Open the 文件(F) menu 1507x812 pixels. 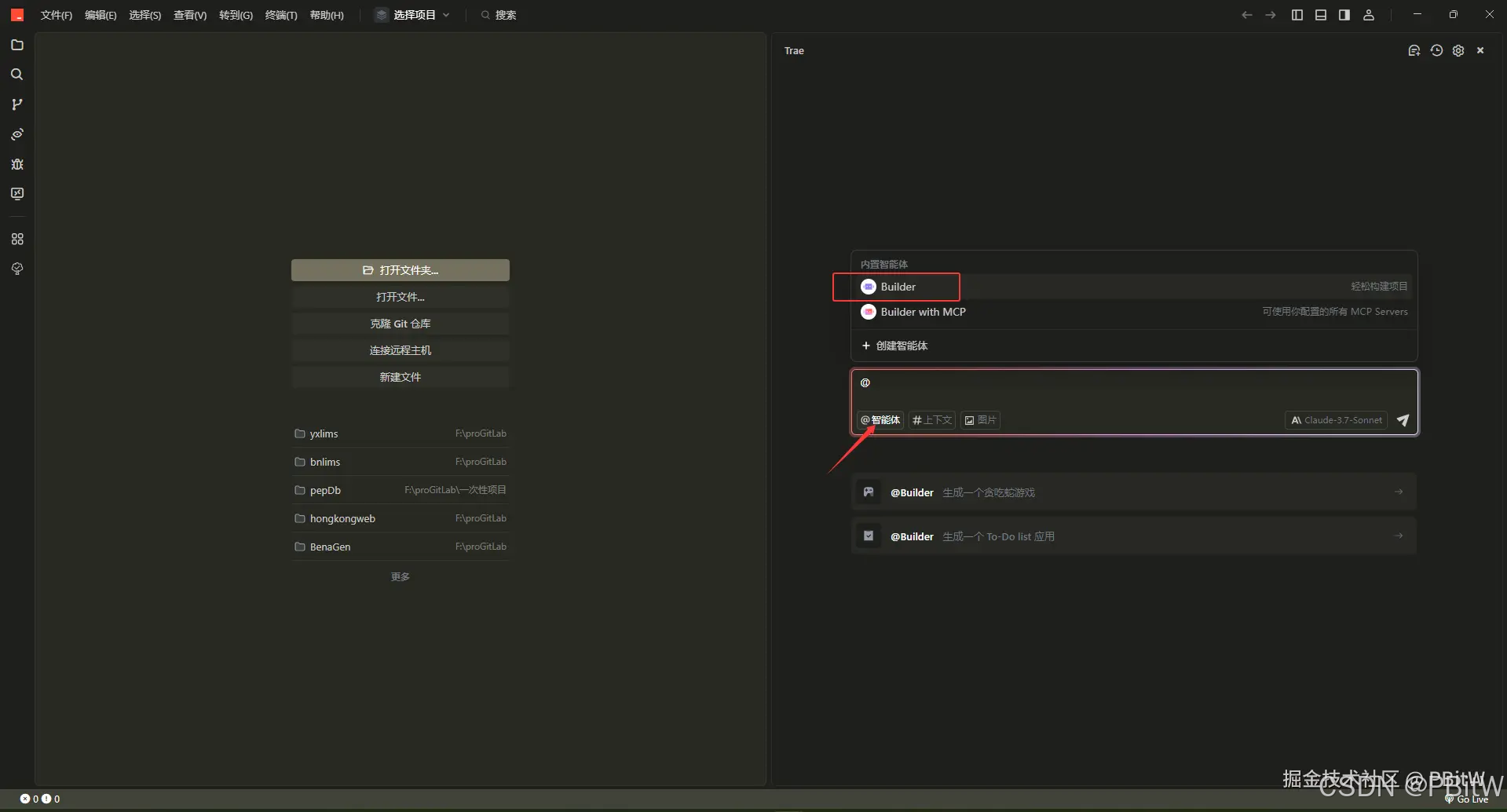[56, 15]
